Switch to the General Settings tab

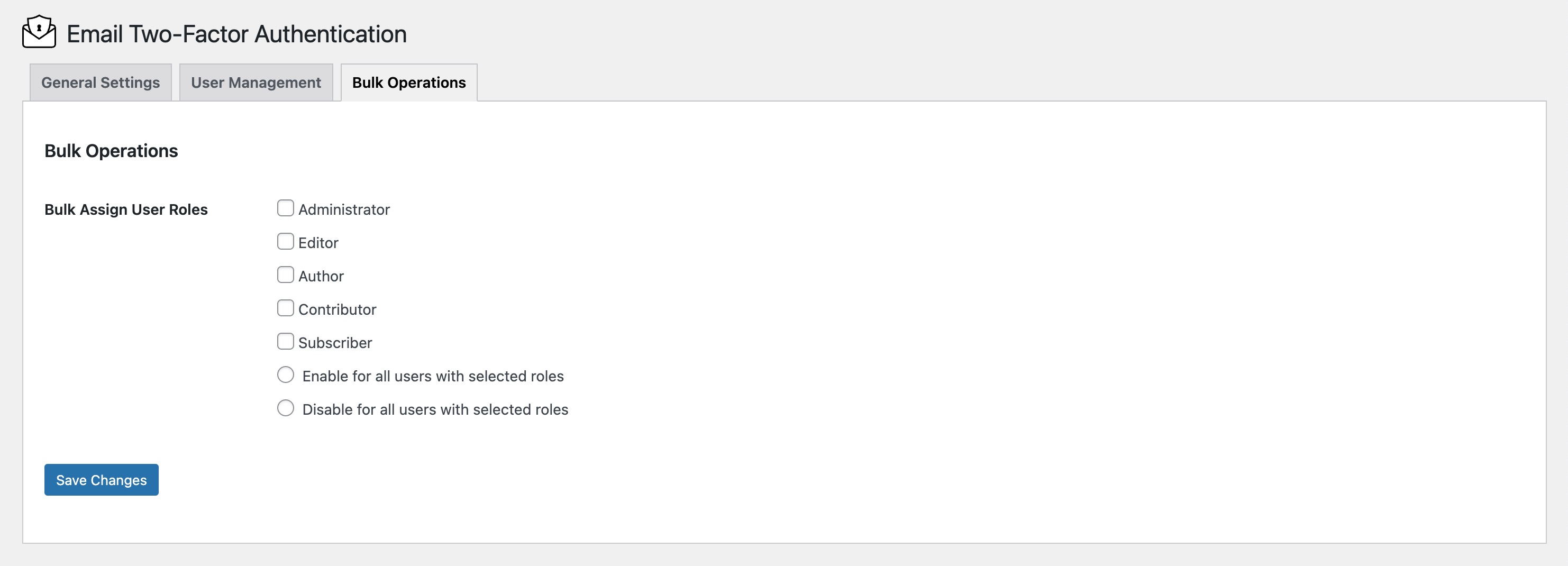(101, 83)
